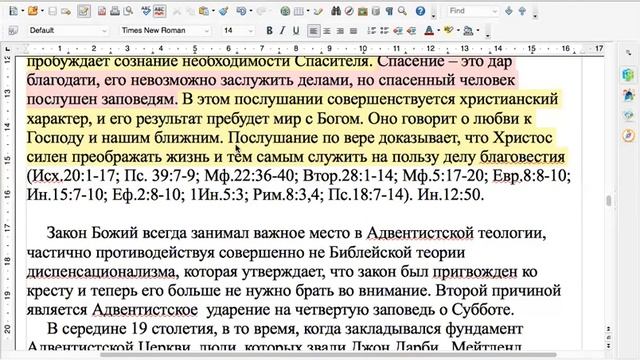The width and height of the screenshot is (640, 360).
Task: Expand the New document type arrow
Action: tap(22, 11)
